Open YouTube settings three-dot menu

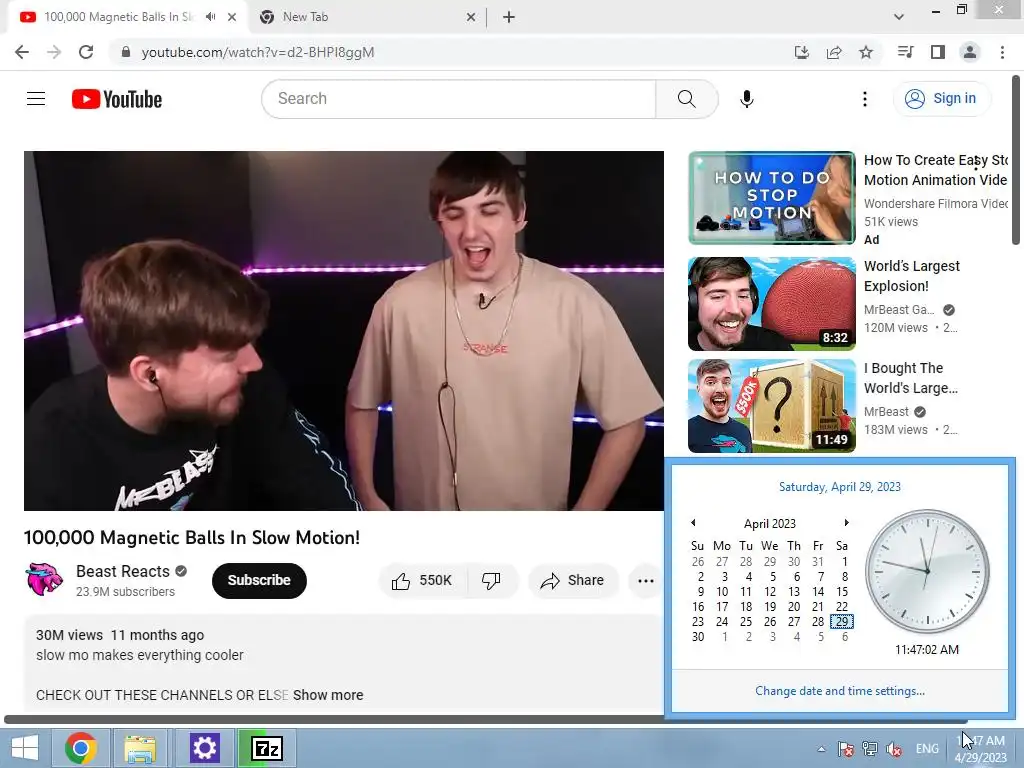coord(865,99)
